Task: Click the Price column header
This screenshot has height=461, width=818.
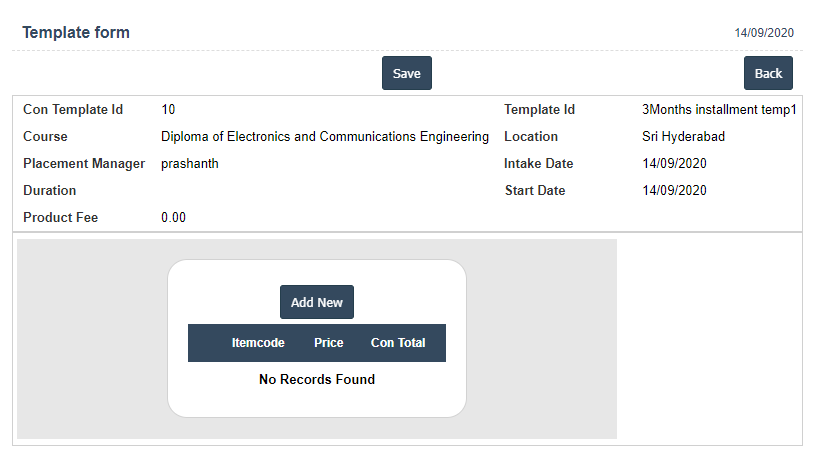Action: click(328, 343)
